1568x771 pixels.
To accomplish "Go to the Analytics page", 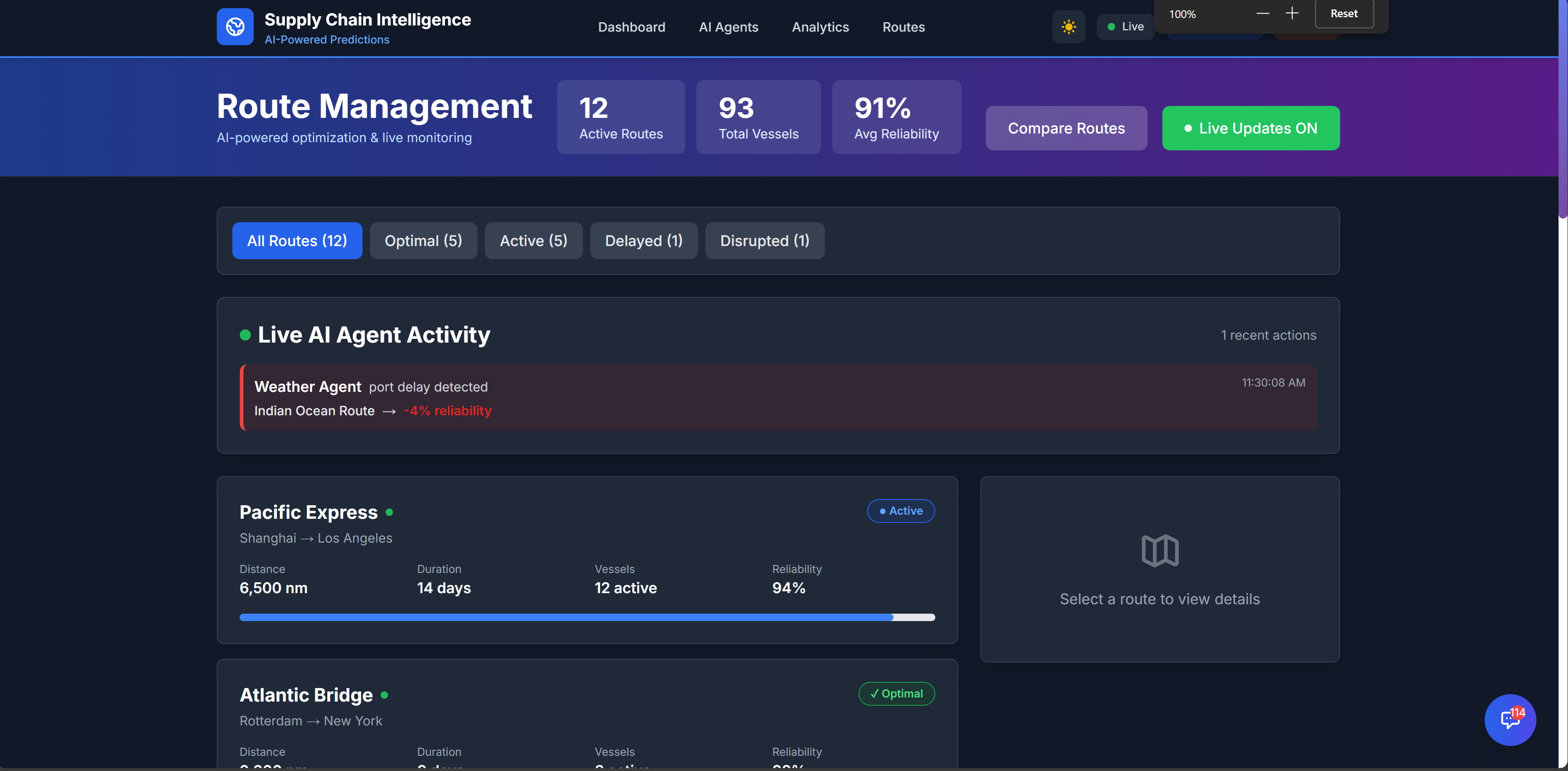I will pos(820,27).
